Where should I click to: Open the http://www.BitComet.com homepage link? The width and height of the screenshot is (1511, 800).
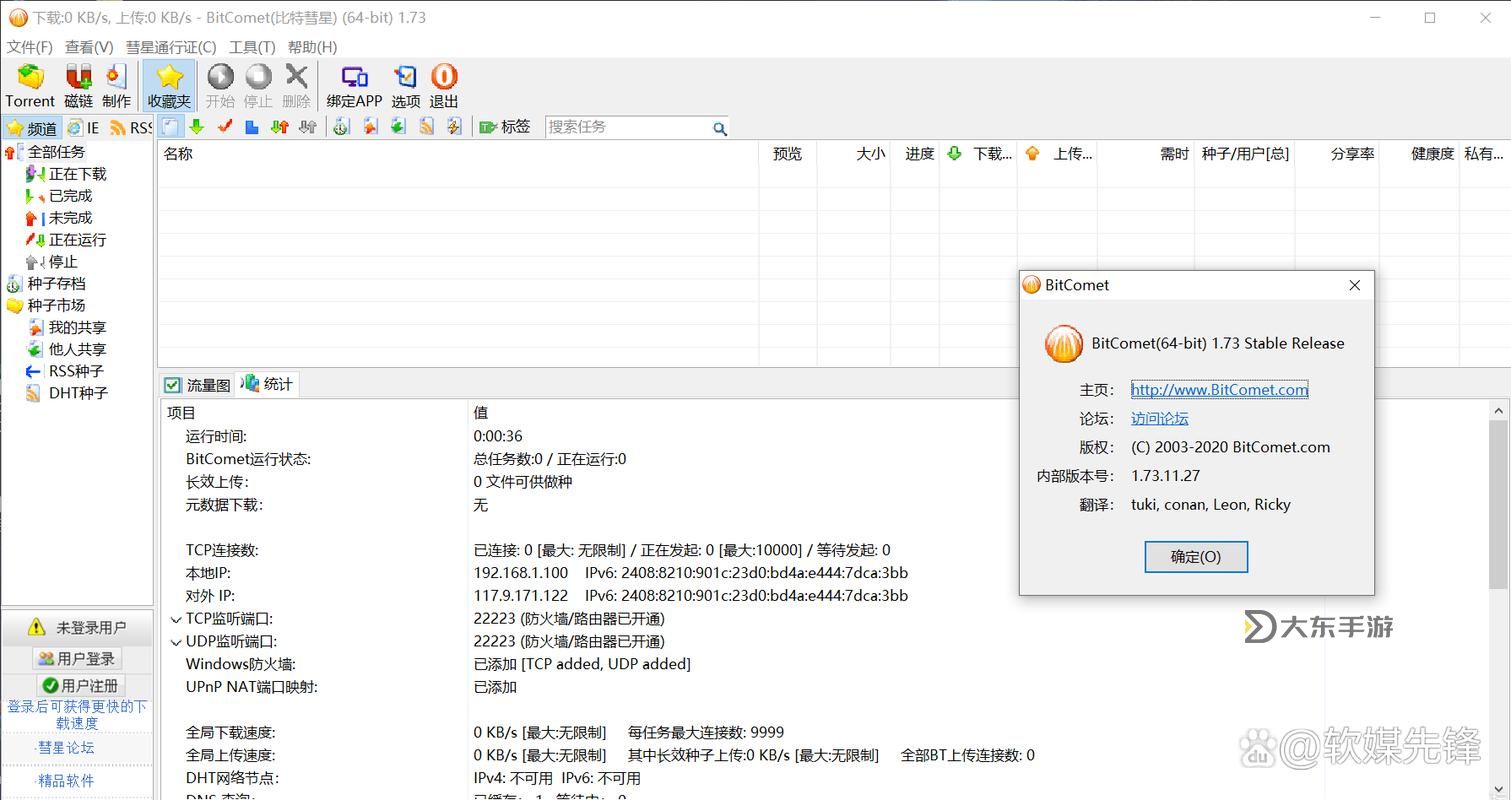(x=1219, y=390)
